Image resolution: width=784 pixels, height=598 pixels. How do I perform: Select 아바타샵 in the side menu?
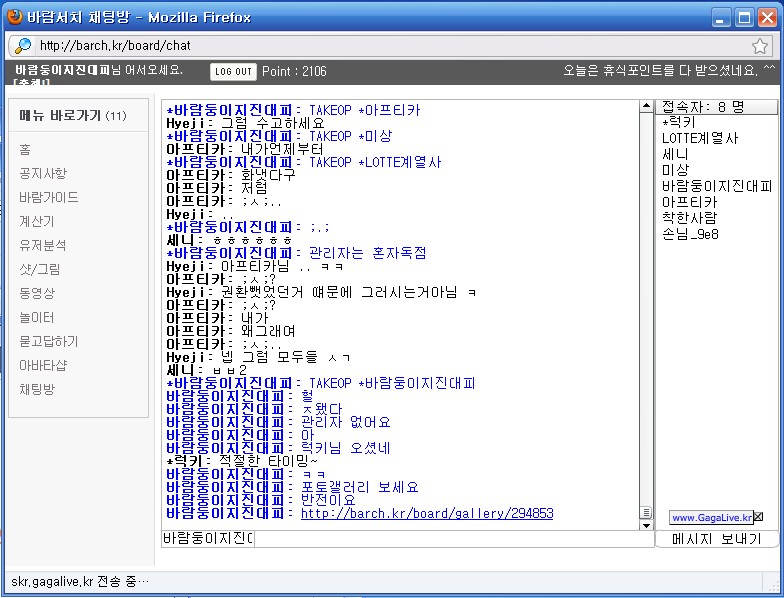[42, 365]
